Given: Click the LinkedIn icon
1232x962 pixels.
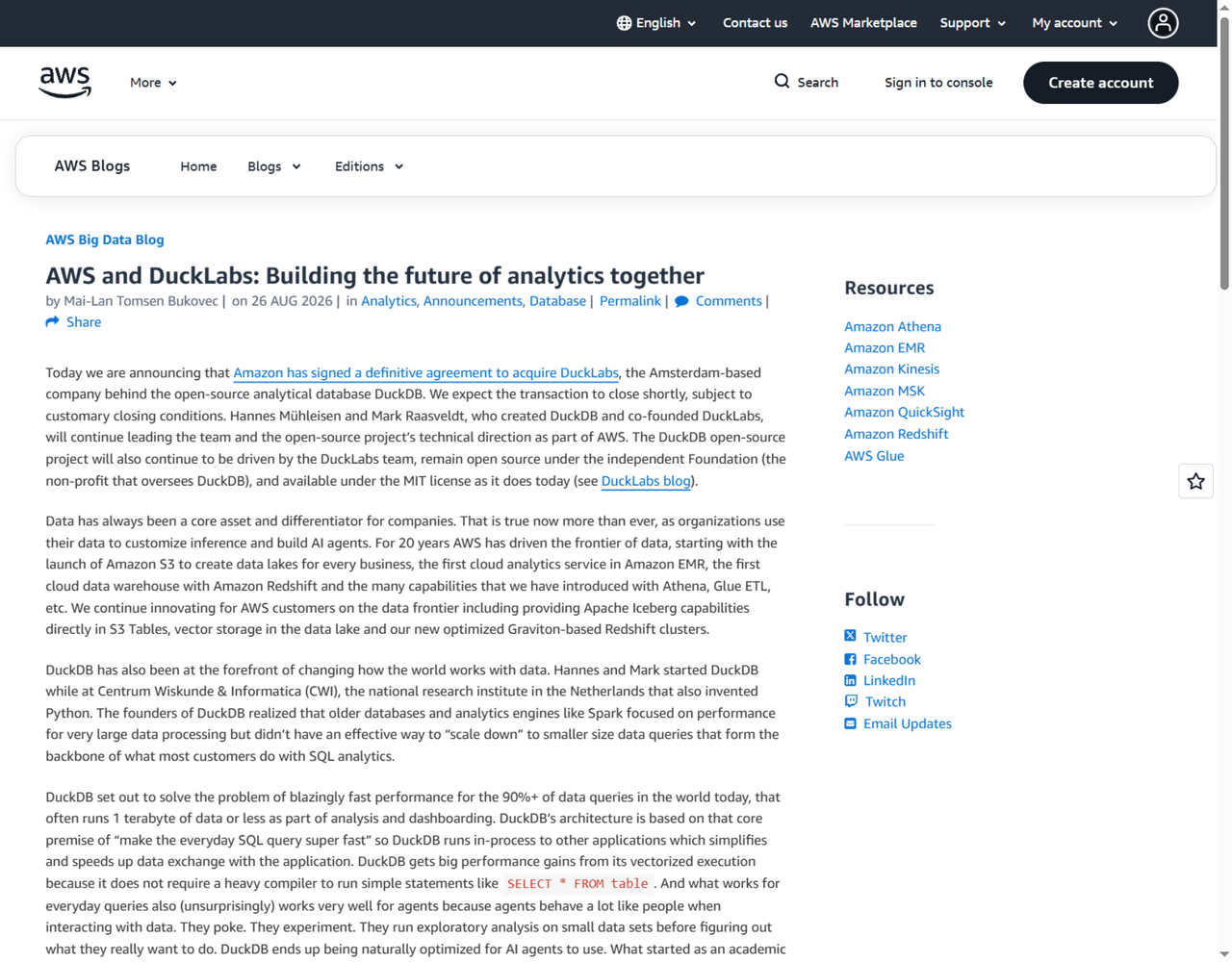Looking at the screenshot, I should point(850,680).
